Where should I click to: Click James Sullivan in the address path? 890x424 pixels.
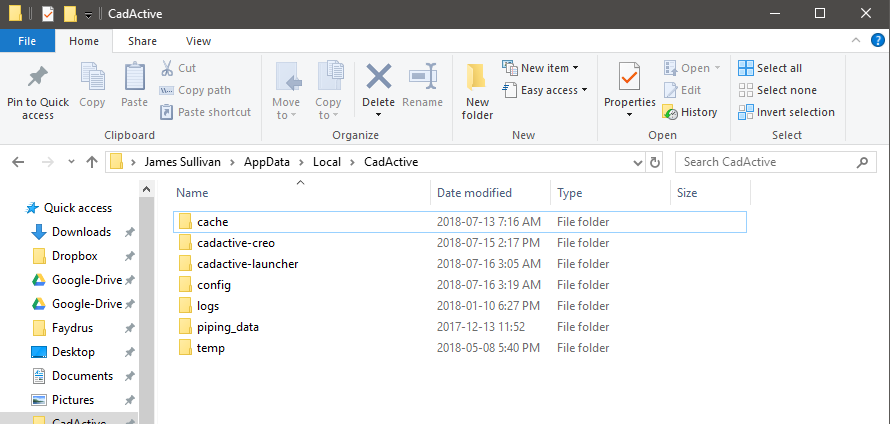click(182, 162)
